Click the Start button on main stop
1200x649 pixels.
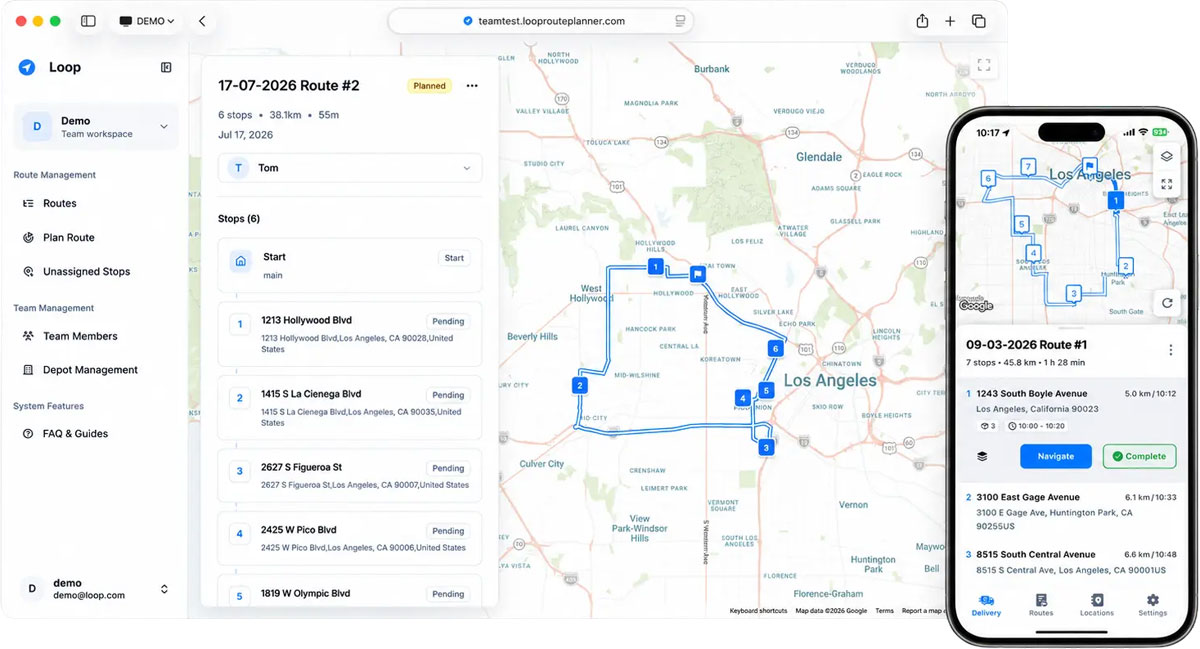coord(454,258)
